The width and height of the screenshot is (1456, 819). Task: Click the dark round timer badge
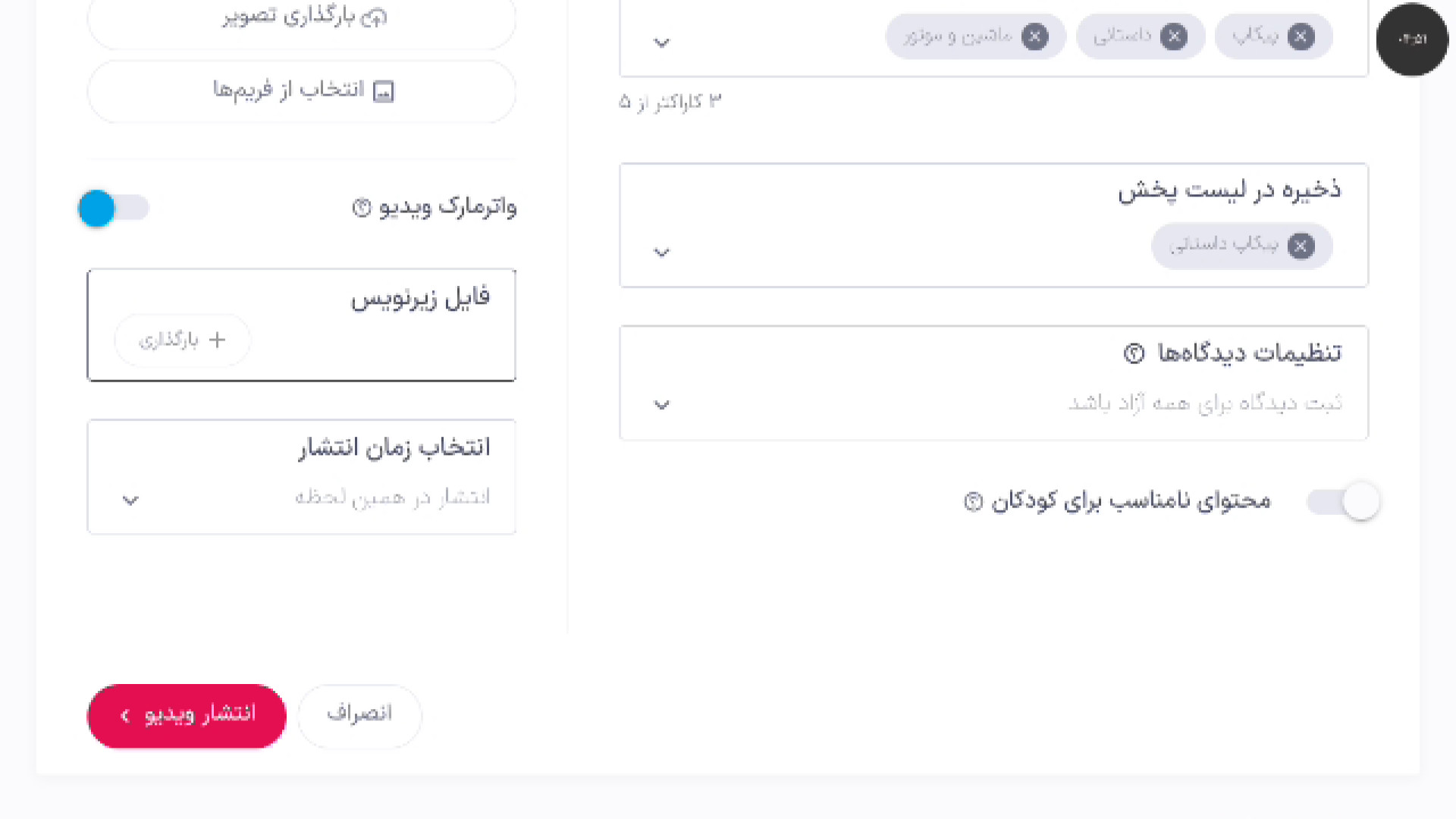point(1412,39)
